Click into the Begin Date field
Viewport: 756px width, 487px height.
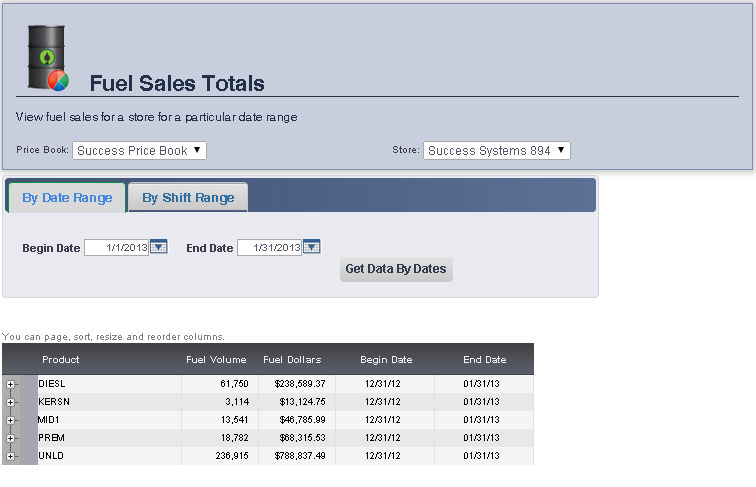(116, 248)
